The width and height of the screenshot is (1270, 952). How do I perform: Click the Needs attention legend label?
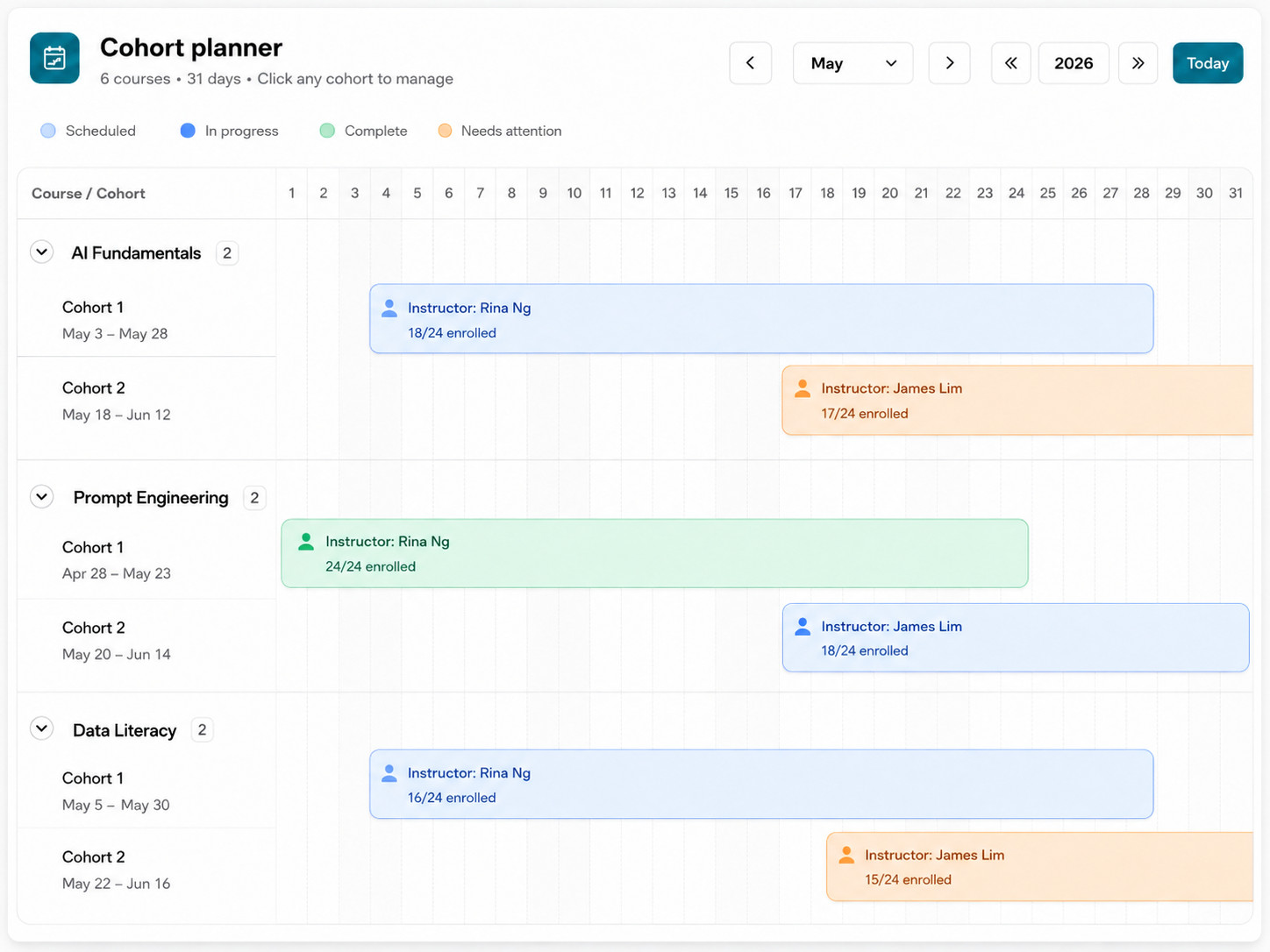511,131
